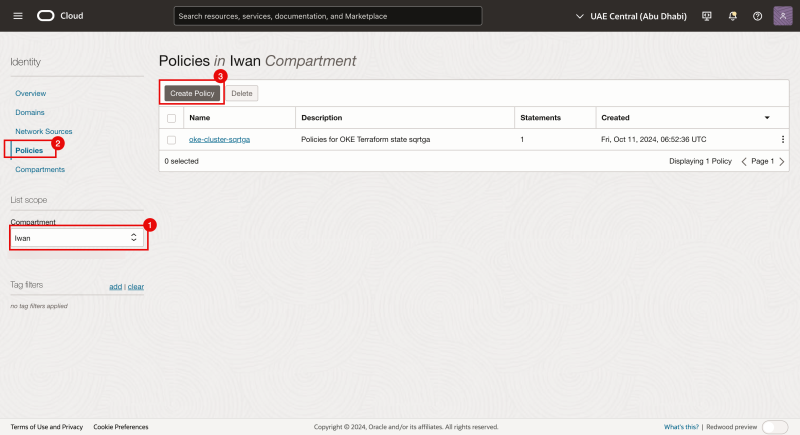Select all policies with header checkbox
800x435 pixels.
171,118
